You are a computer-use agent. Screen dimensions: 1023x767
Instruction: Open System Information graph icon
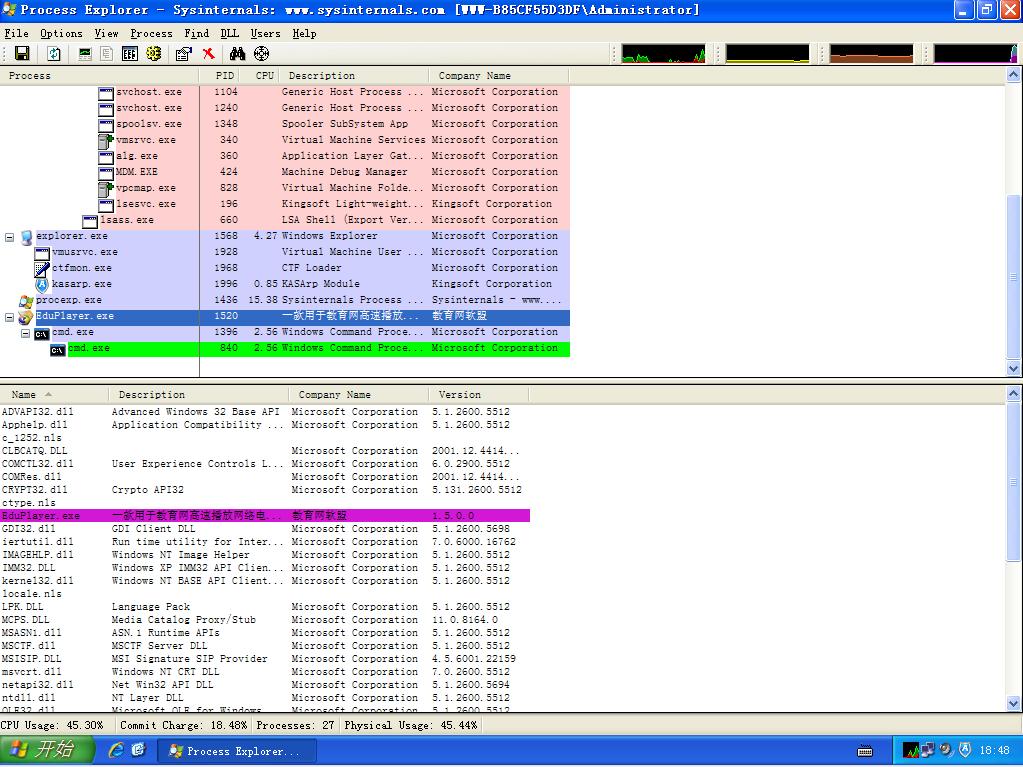[x=85, y=54]
